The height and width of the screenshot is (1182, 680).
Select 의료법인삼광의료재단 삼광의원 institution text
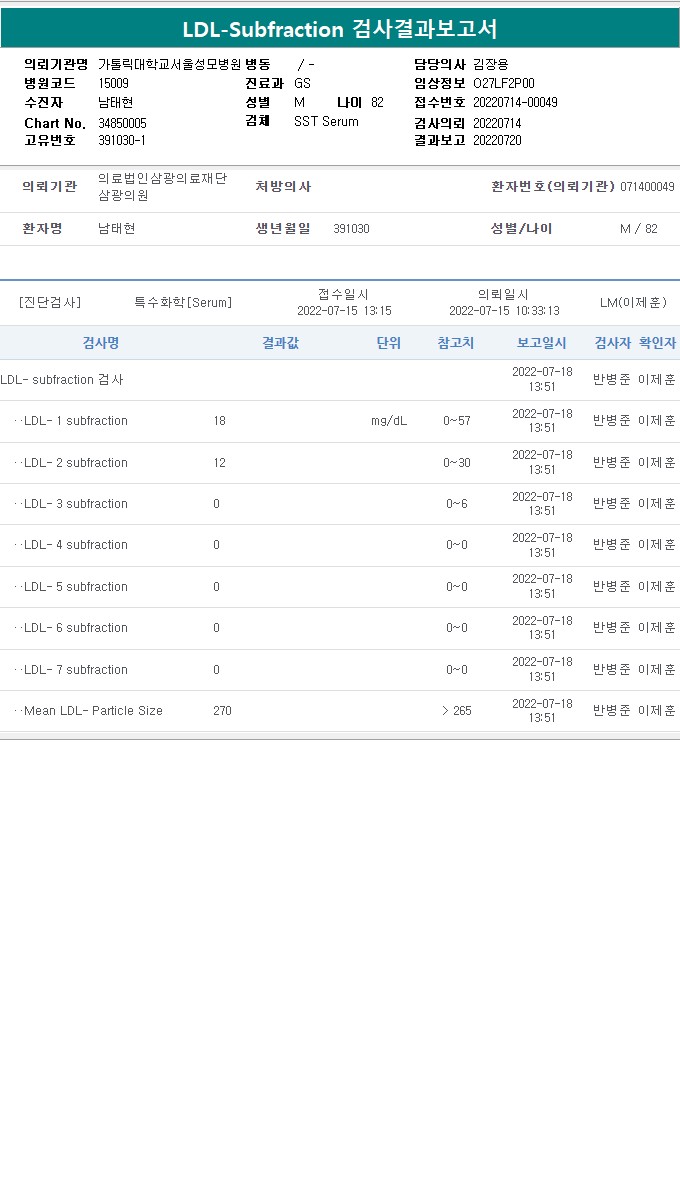pos(163,186)
